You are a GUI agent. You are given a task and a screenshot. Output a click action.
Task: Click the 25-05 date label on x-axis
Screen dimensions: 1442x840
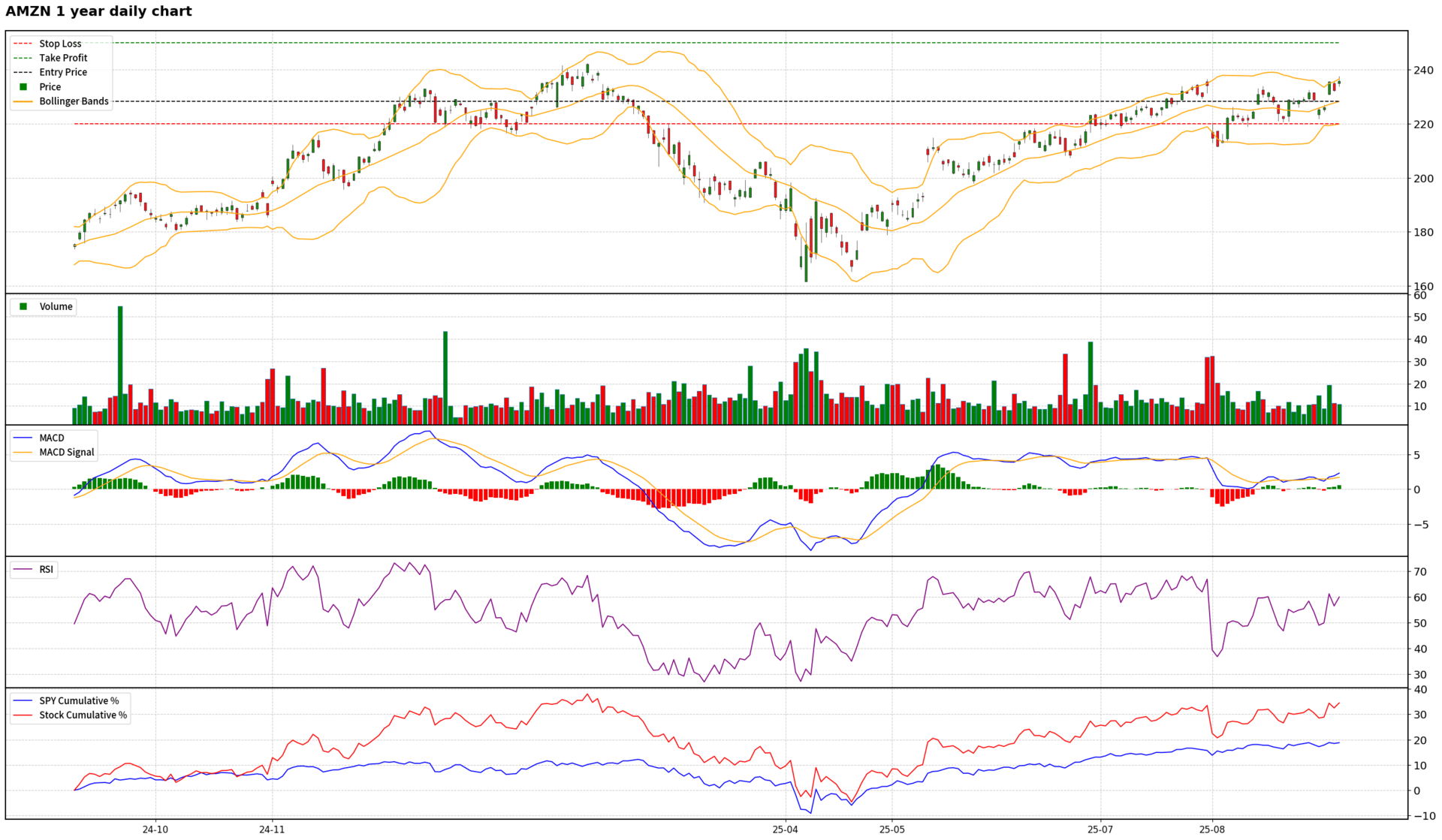coord(892,829)
